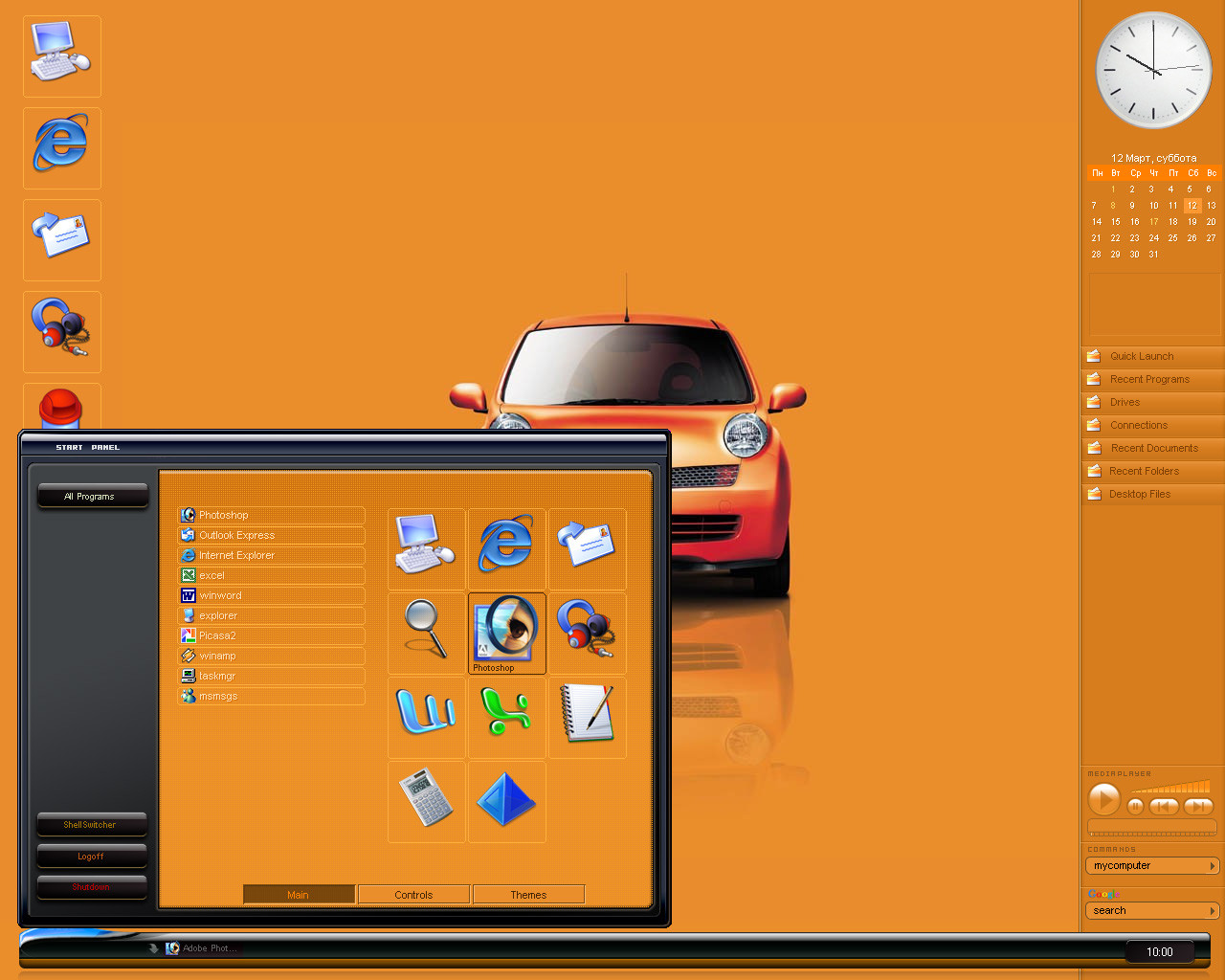Open the green Excel icon in the grid
Image resolution: width=1225 pixels, height=980 pixels.
[x=506, y=717]
